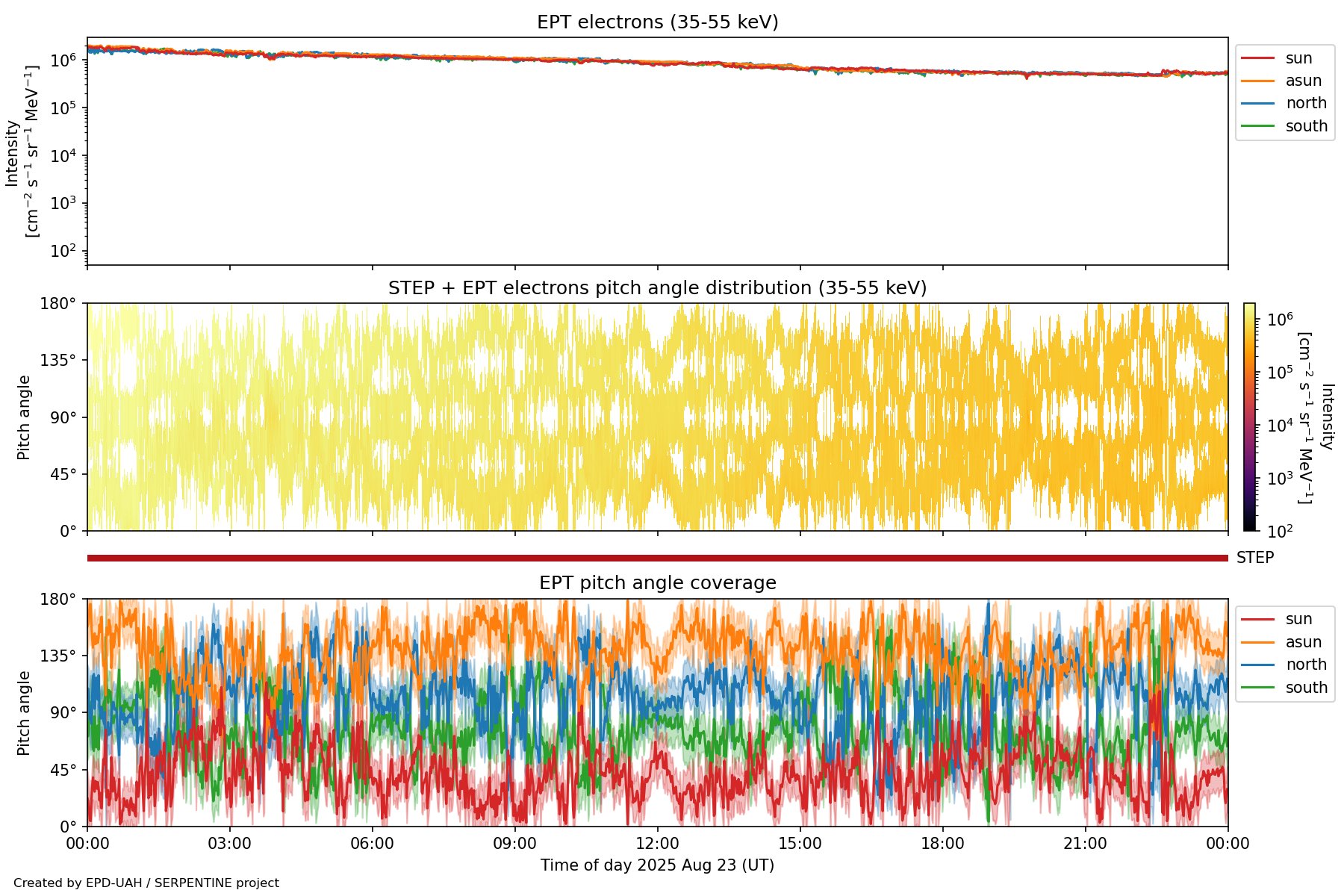The height and width of the screenshot is (896, 1344).
Task: Click the '12:00' tick label on the time axis
Action: [x=657, y=844]
